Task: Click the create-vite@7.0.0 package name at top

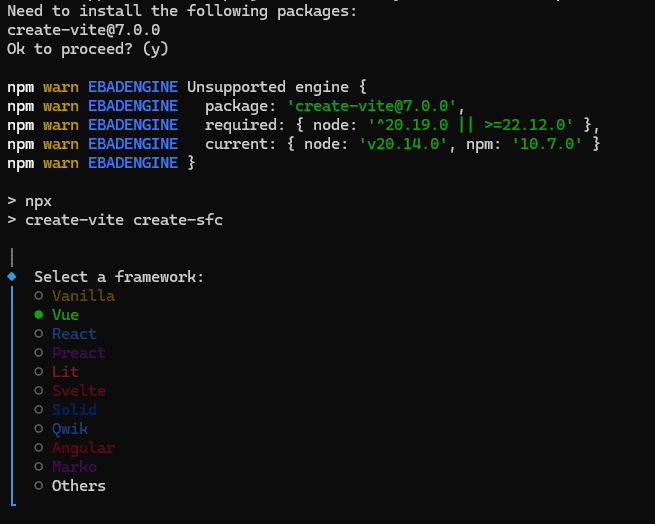Action: pyautogui.click(x=83, y=30)
